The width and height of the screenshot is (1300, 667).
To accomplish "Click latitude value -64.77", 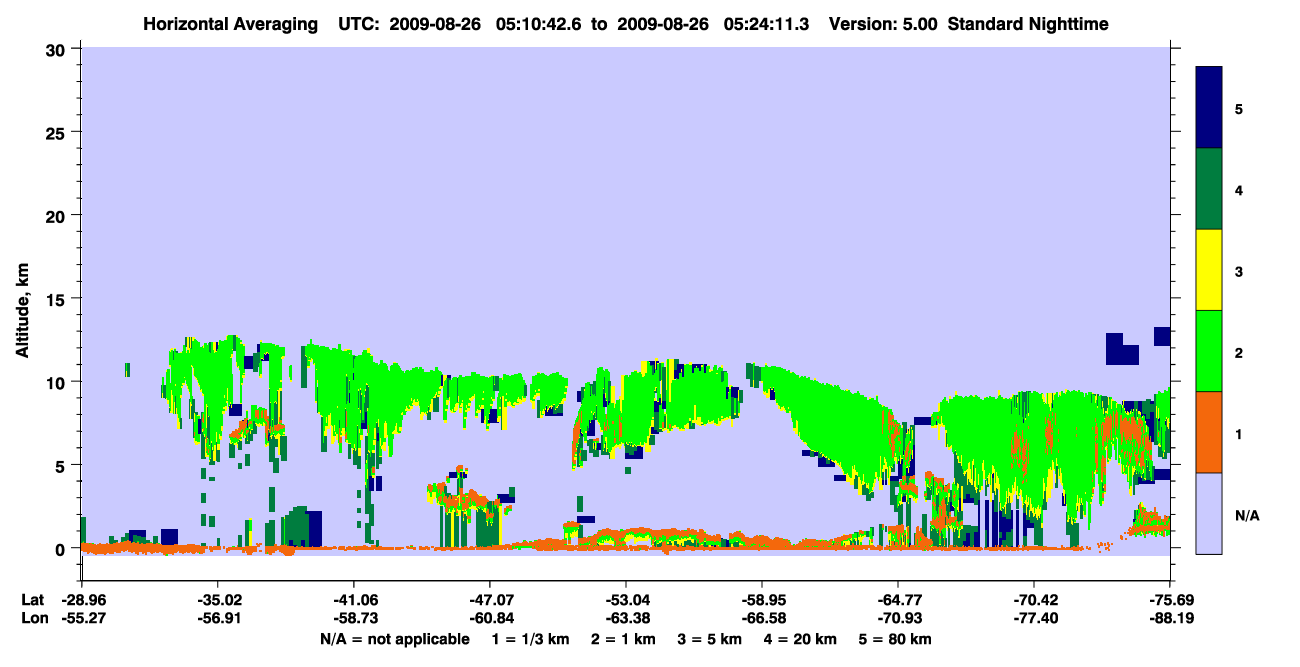I will (898, 600).
